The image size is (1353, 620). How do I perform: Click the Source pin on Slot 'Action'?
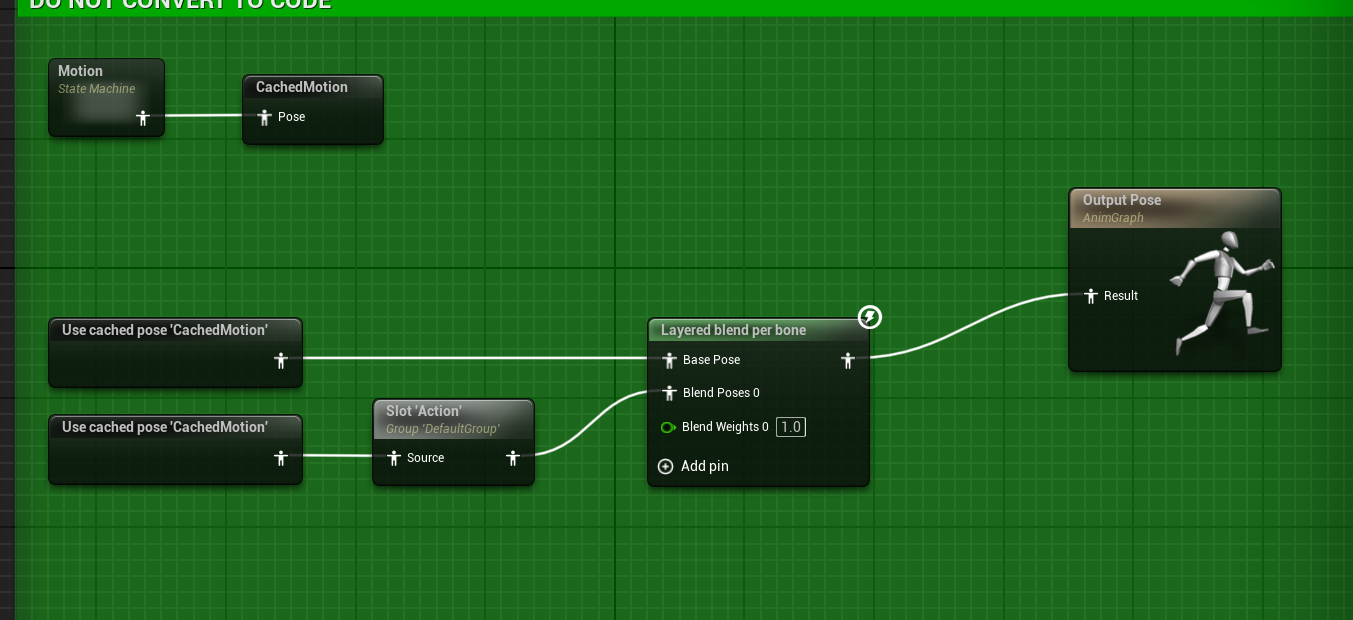pyautogui.click(x=394, y=458)
